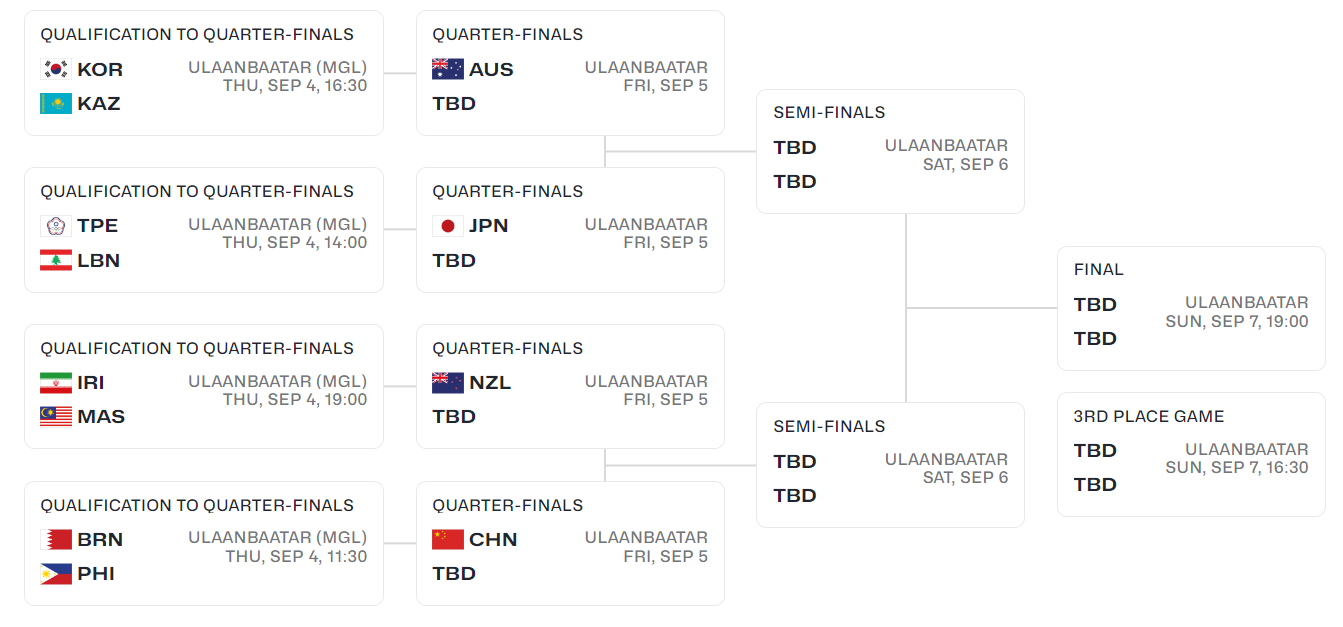1343x627 pixels.
Task: Click the China flag icon
Action: click(447, 540)
